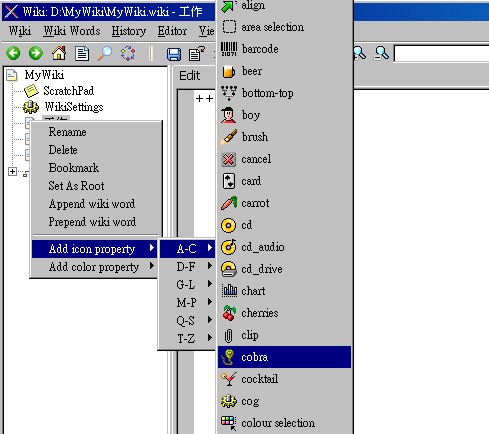
Task: Click the rename wiki word toolbar icon
Action: tap(197, 54)
